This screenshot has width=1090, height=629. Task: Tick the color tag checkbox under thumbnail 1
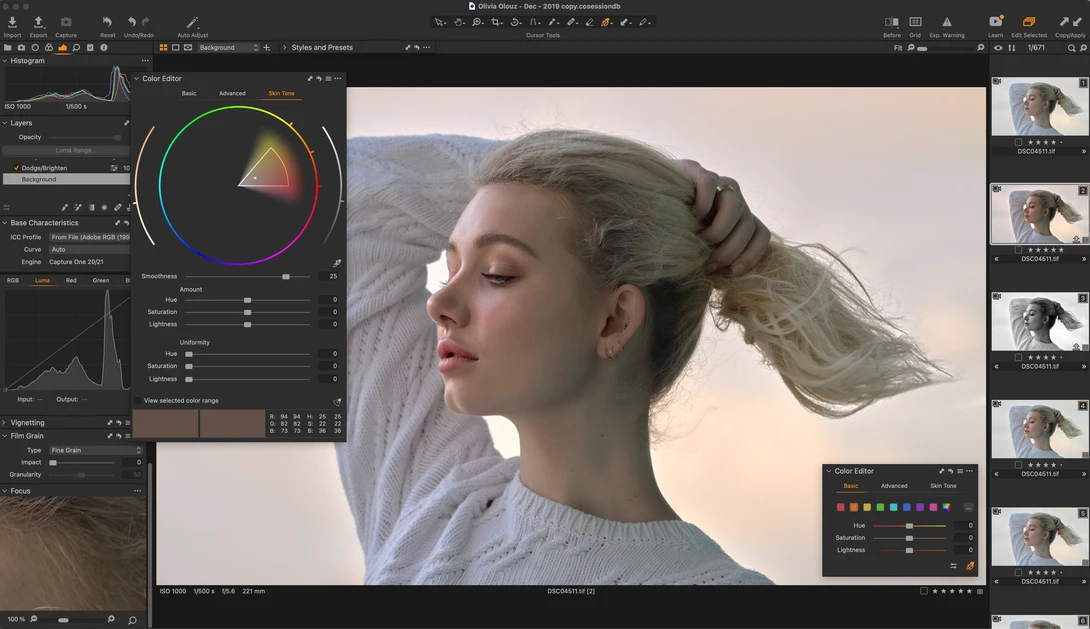1018,142
